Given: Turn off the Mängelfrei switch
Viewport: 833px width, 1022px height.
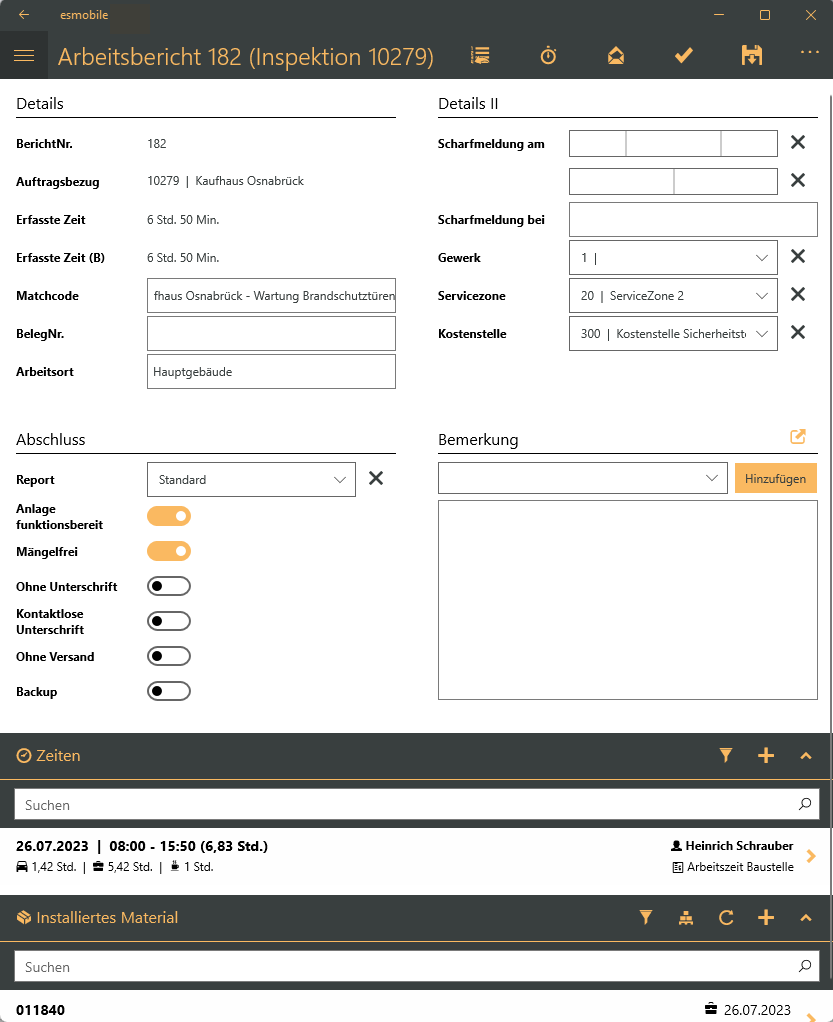Looking at the screenshot, I should [169, 551].
